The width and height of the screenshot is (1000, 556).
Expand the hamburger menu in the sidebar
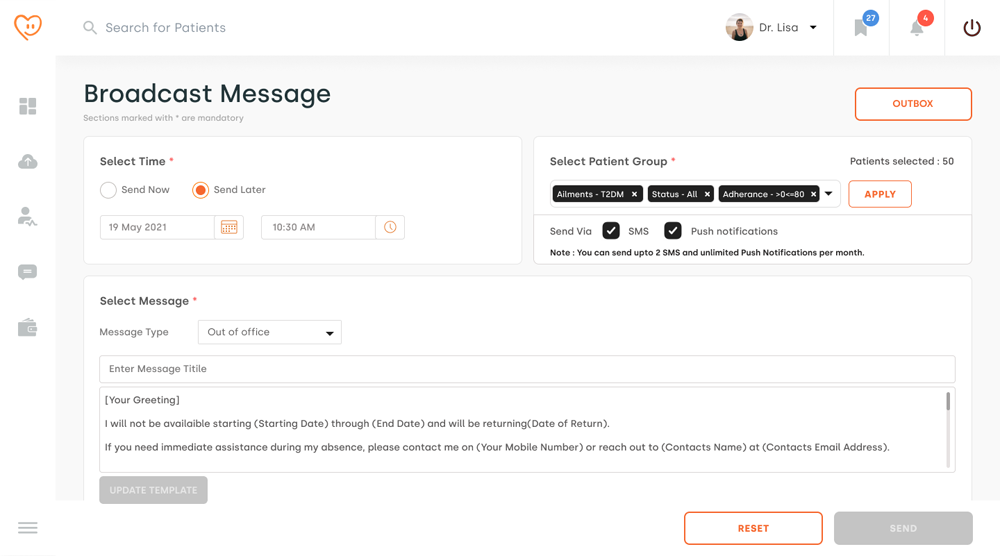[x=28, y=528]
